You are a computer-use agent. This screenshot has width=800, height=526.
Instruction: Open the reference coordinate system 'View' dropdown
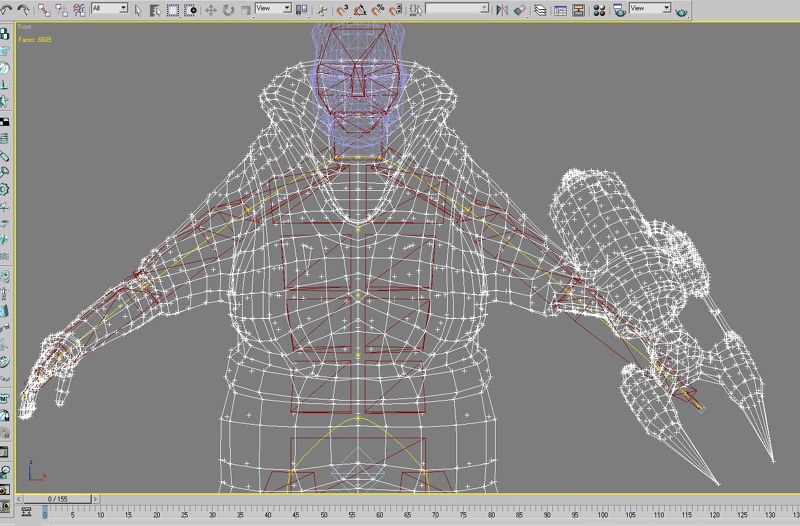[272, 8]
